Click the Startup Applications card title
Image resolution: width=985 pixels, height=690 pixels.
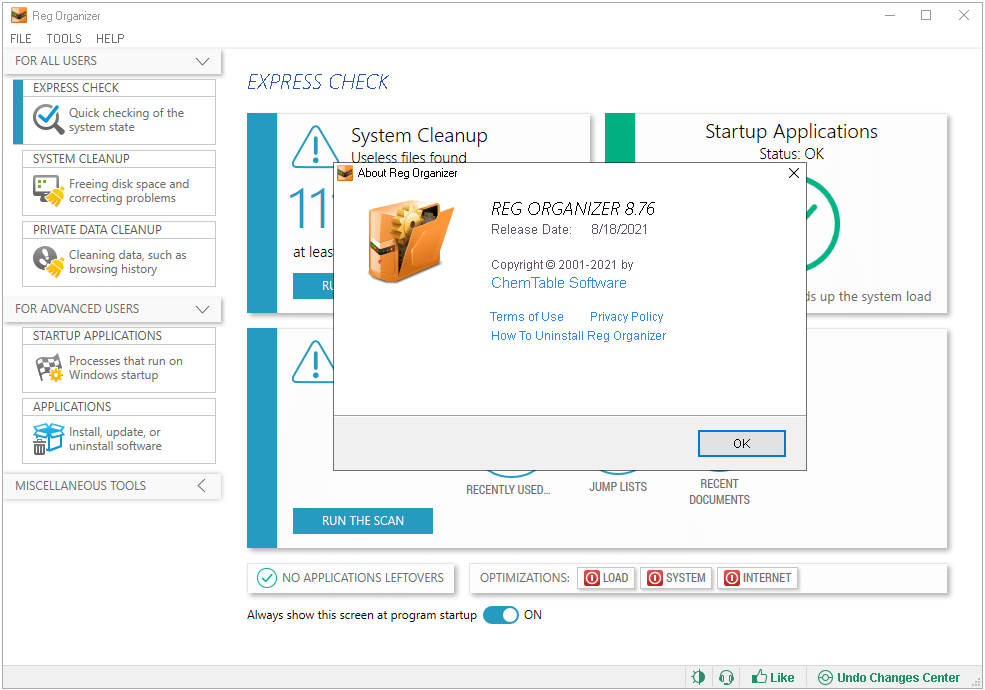[791, 131]
